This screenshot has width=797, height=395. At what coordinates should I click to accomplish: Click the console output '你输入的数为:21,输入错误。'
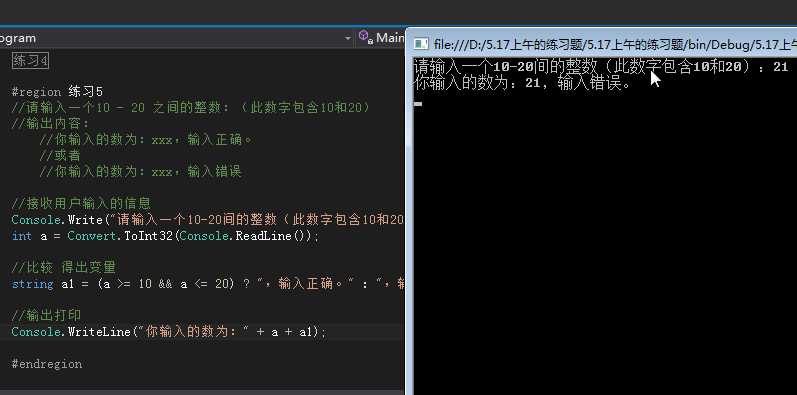tap(523, 83)
